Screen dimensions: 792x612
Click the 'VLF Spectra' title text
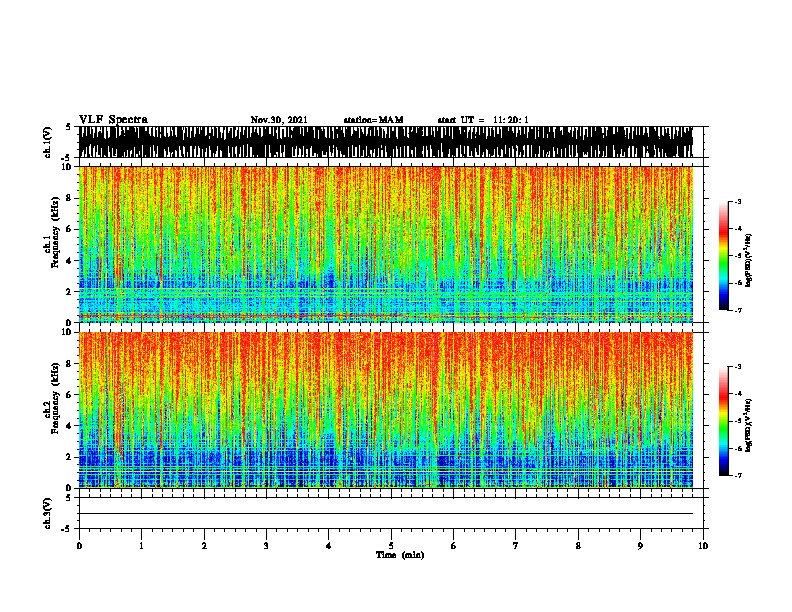click(x=113, y=120)
